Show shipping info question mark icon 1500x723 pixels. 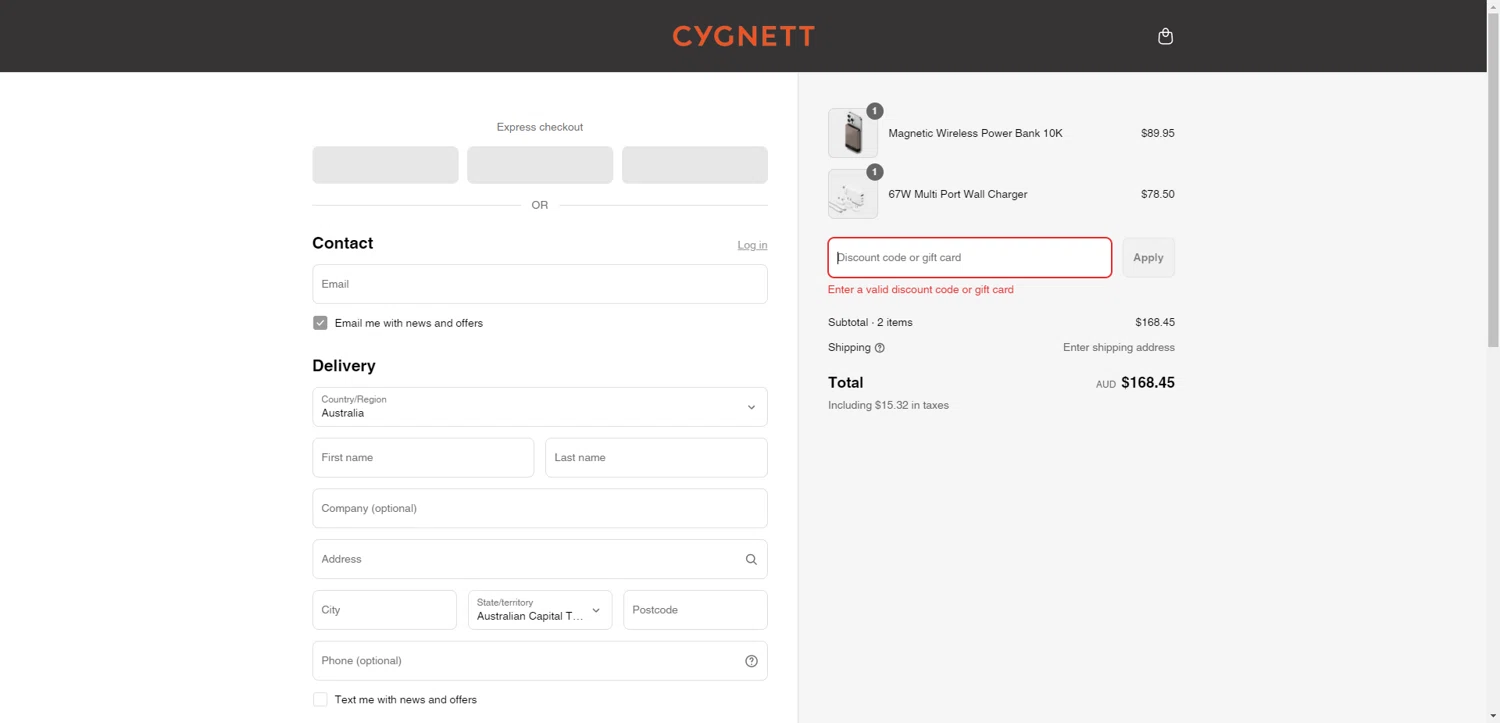[x=880, y=348]
